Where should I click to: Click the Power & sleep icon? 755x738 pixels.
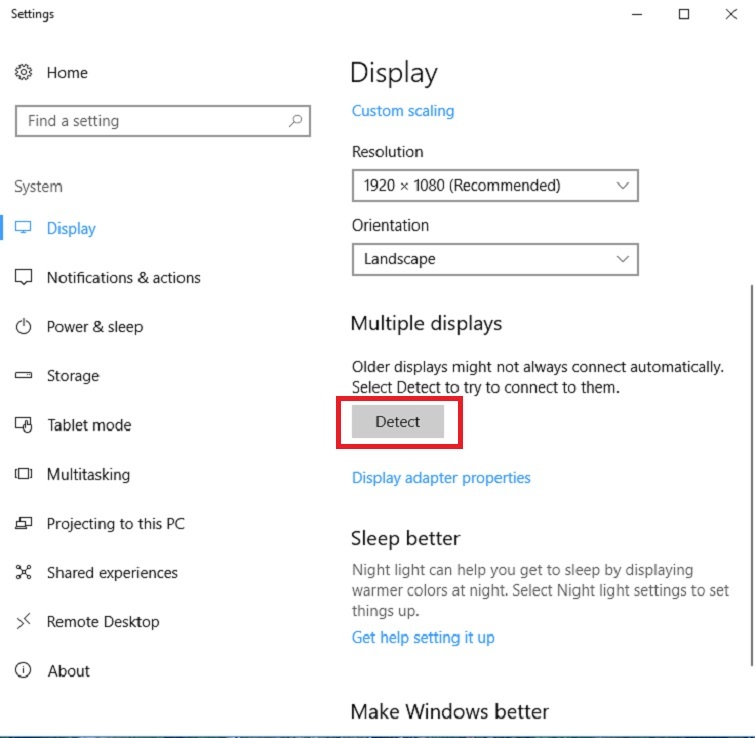pyautogui.click(x=24, y=327)
